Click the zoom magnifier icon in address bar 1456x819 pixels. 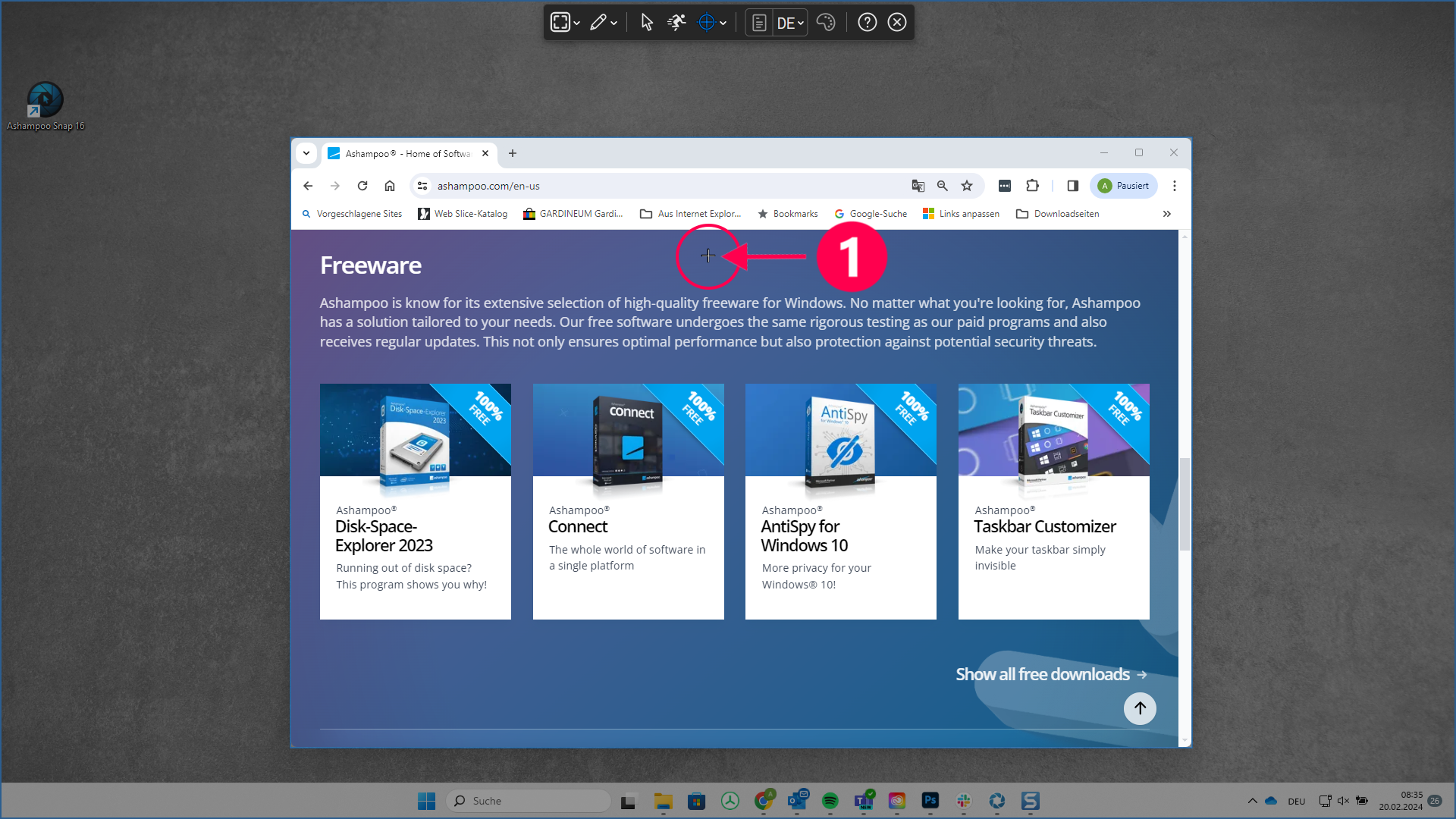coord(943,186)
